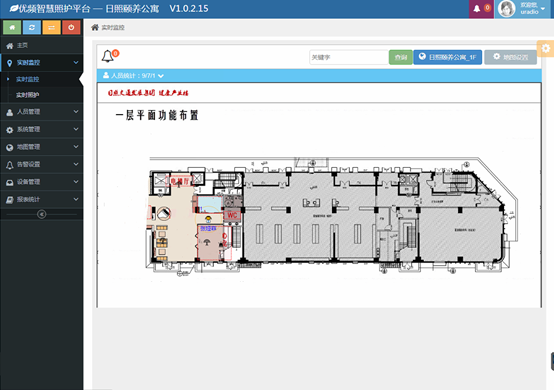
Task: Open the orange gear settings tab
Action: [x=546, y=48]
